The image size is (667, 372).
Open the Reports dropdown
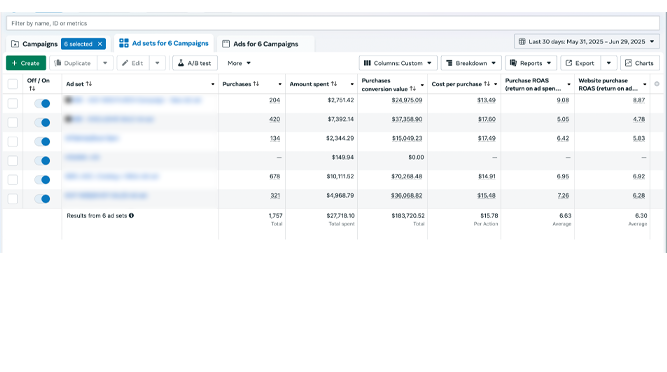(x=531, y=63)
